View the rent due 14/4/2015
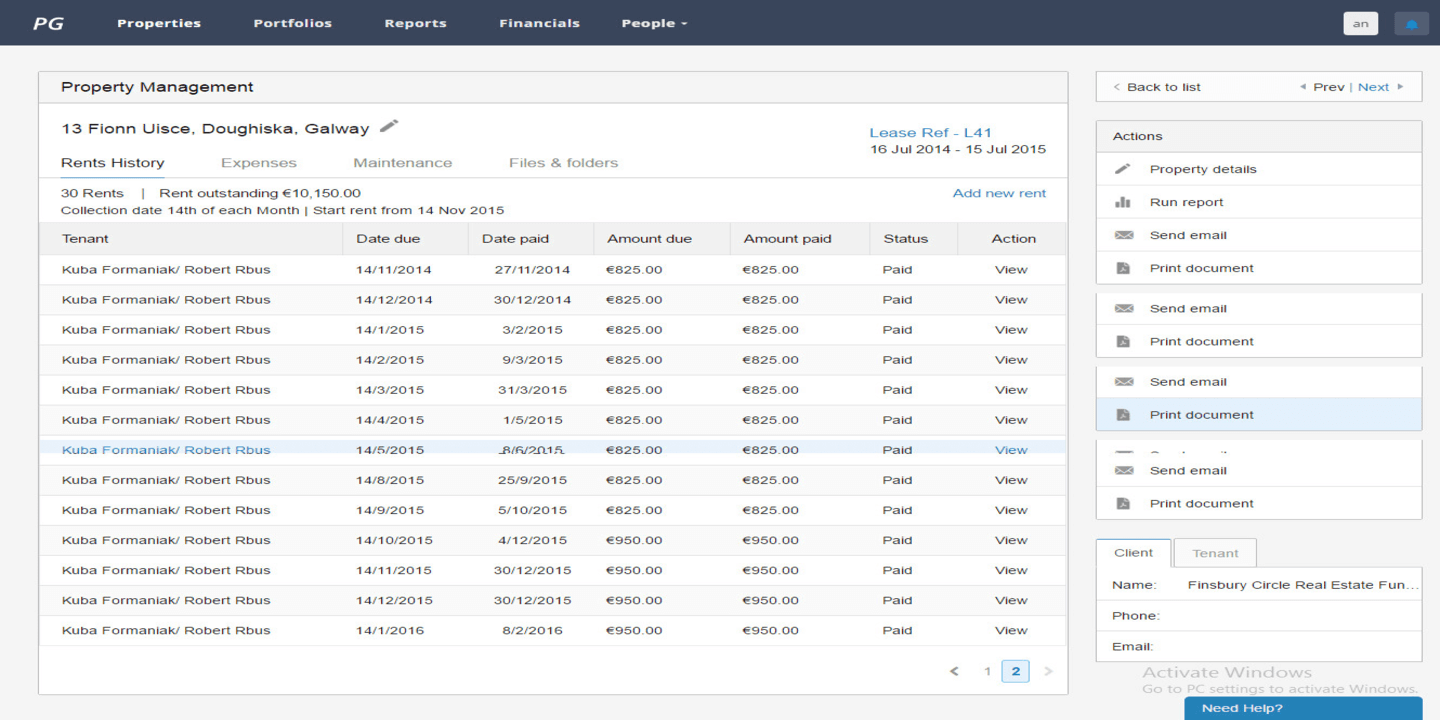The height and width of the screenshot is (720, 1440). (x=1011, y=419)
